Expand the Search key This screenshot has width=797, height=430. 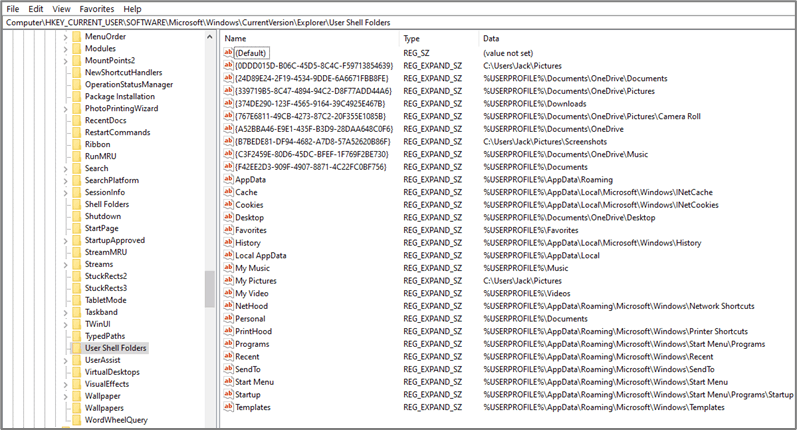click(x=65, y=169)
